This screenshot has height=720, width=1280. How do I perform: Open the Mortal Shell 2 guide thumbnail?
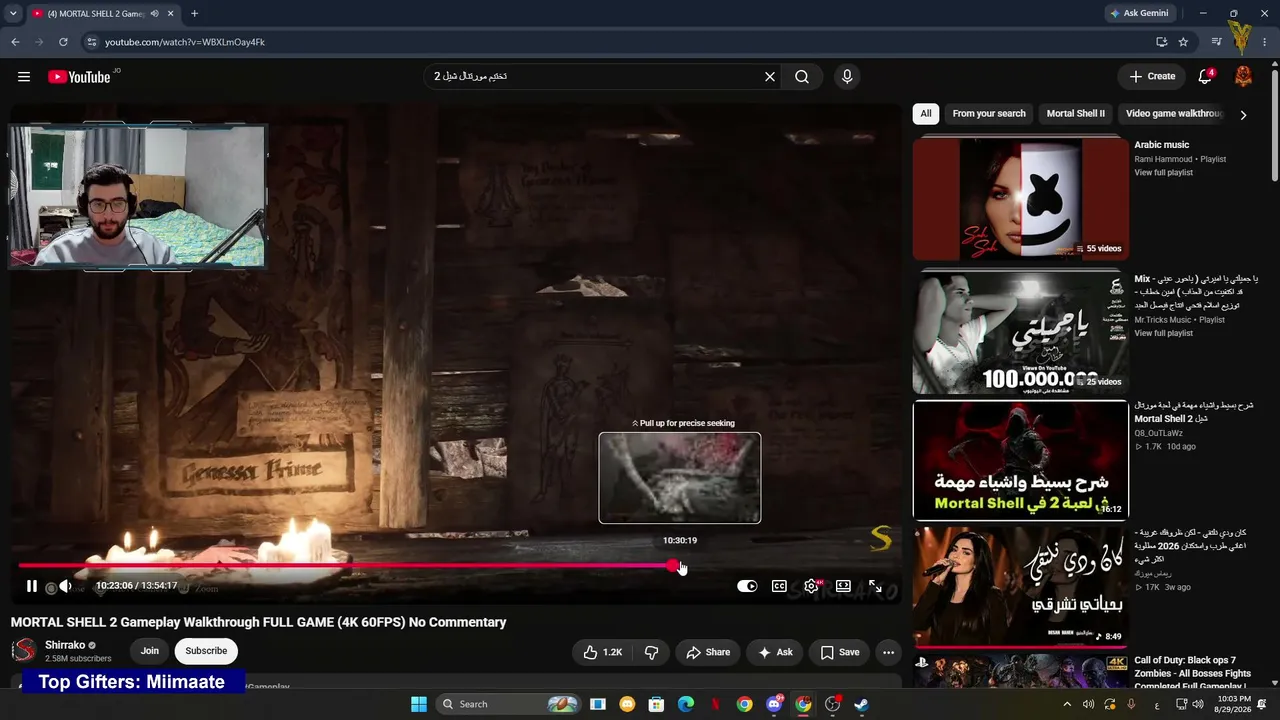1020,460
